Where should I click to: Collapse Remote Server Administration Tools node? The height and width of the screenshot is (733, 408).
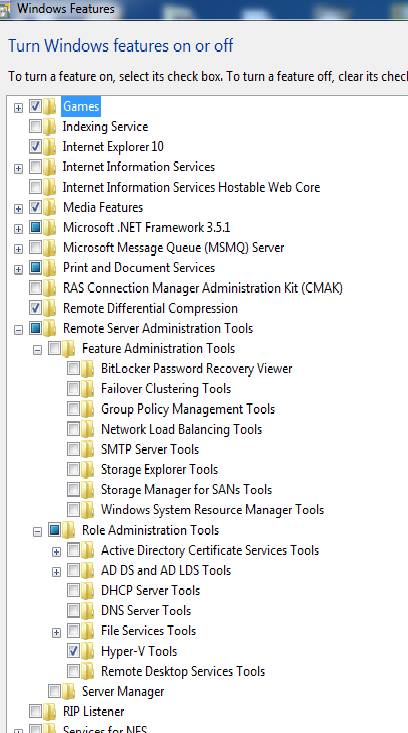click(18, 330)
